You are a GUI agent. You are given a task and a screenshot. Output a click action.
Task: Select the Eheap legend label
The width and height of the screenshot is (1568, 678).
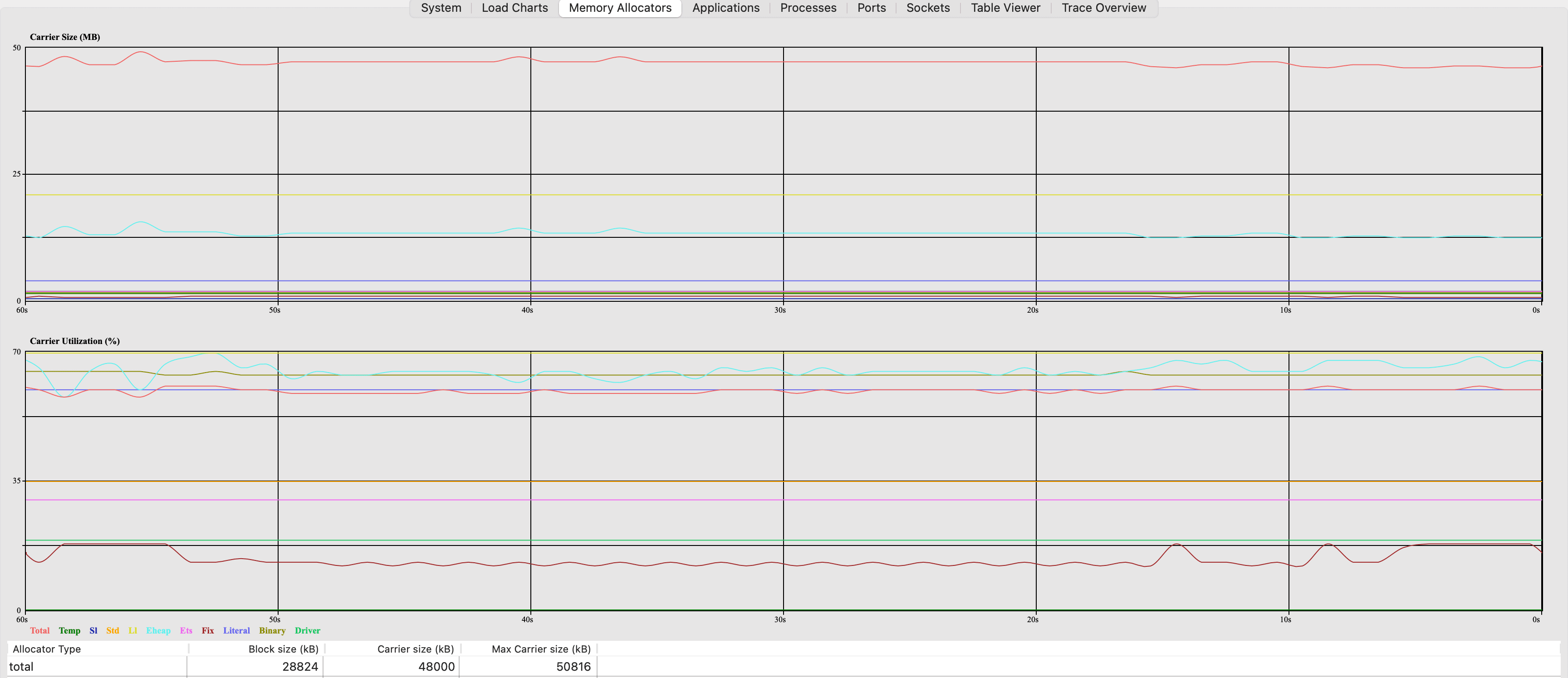(158, 630)
